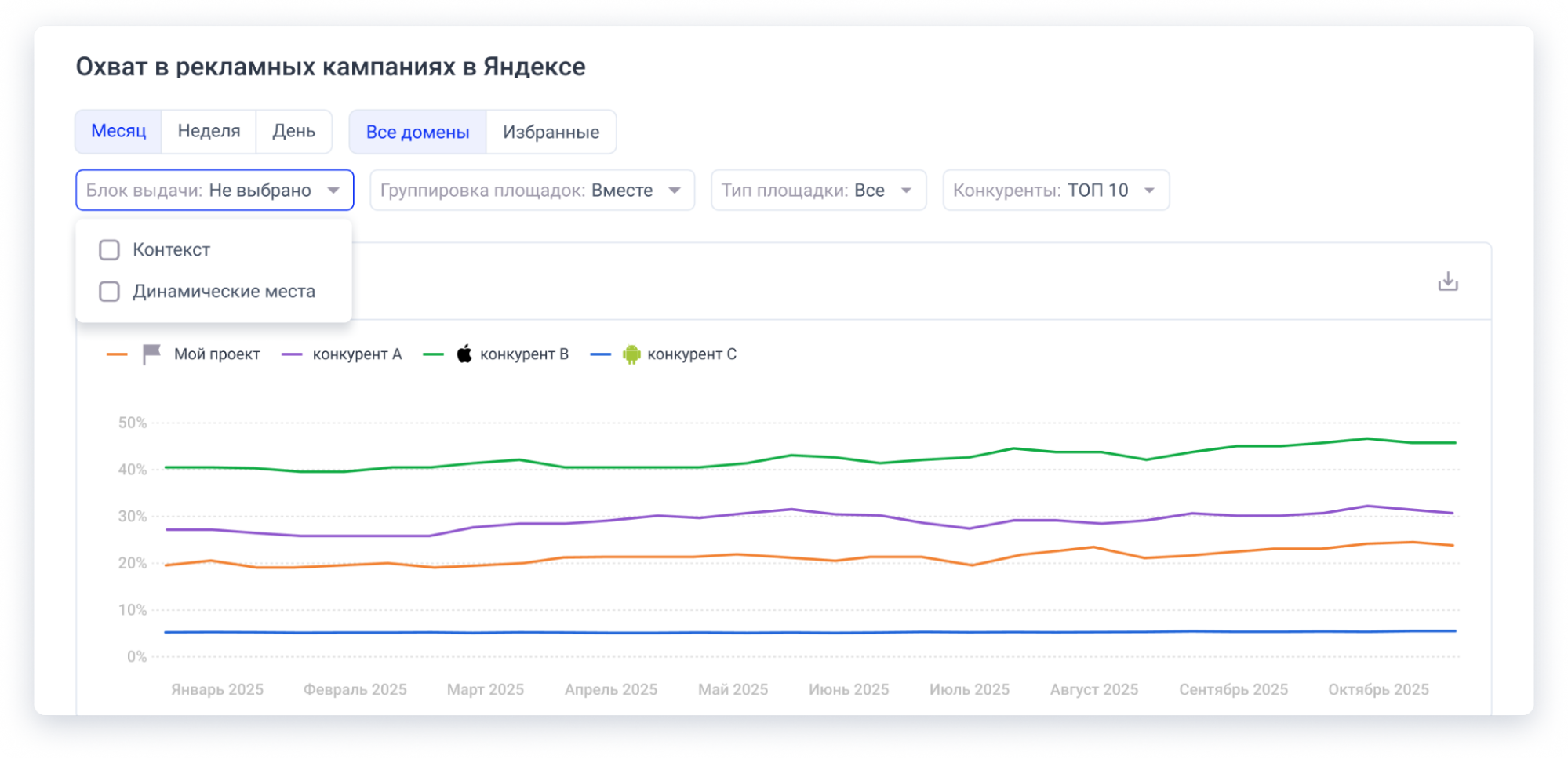The width and height of the screenshot is (1568, 759).
Task: Switch to the День tab
Action: [293, 131]
